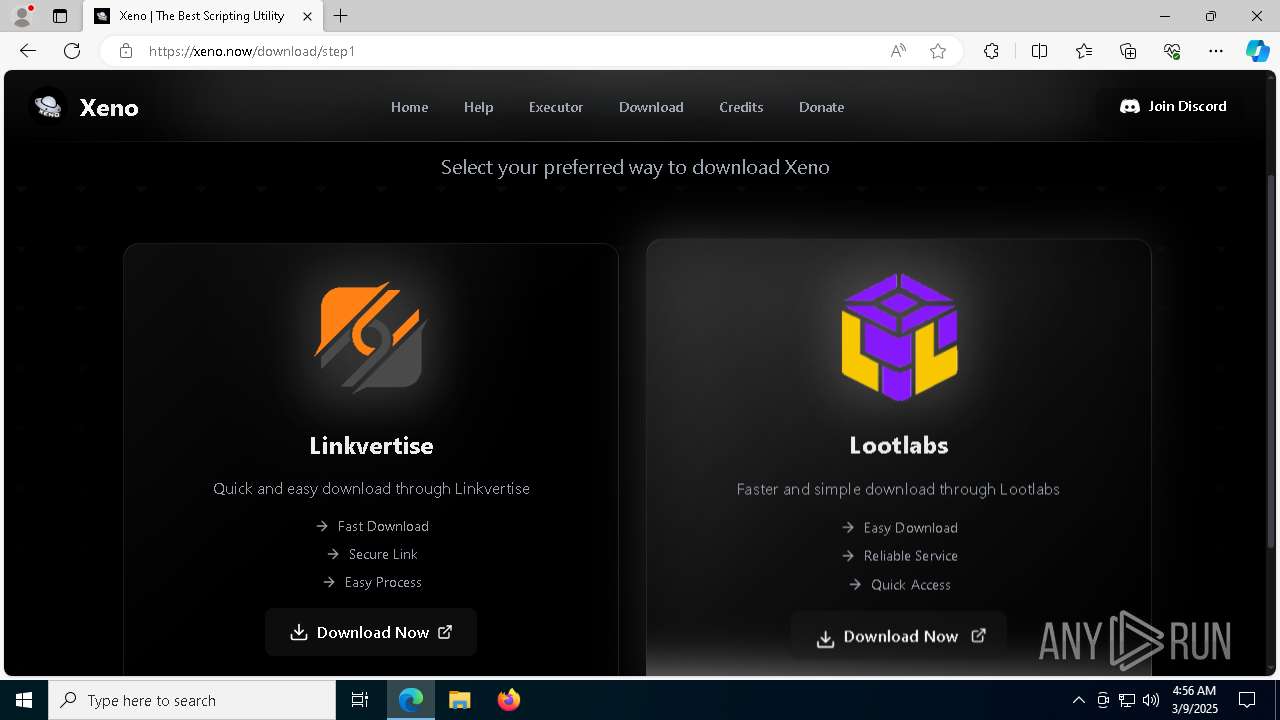Image resolution: width=1280 pixels, height=720 pixels.
Task: Launch Firefox from taskbar
Action: pos(509,700)
